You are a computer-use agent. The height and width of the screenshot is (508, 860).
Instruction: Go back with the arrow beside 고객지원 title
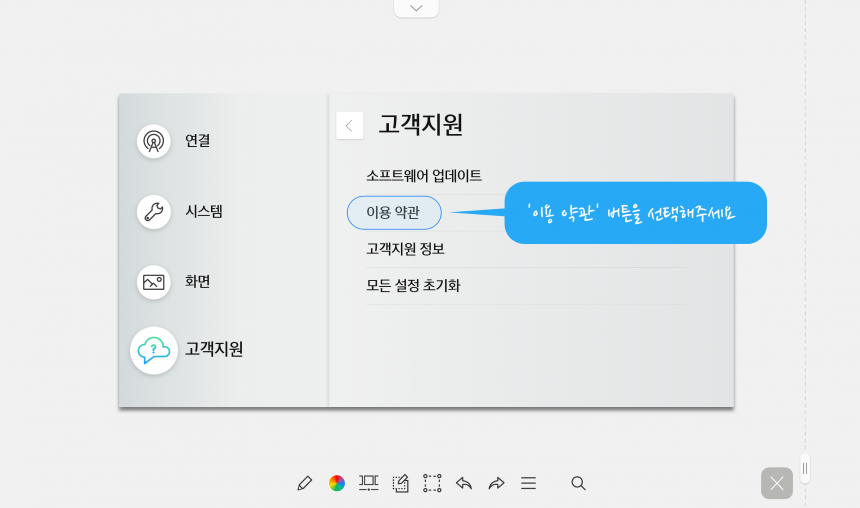pyautogui.click(x=349, y=126)
